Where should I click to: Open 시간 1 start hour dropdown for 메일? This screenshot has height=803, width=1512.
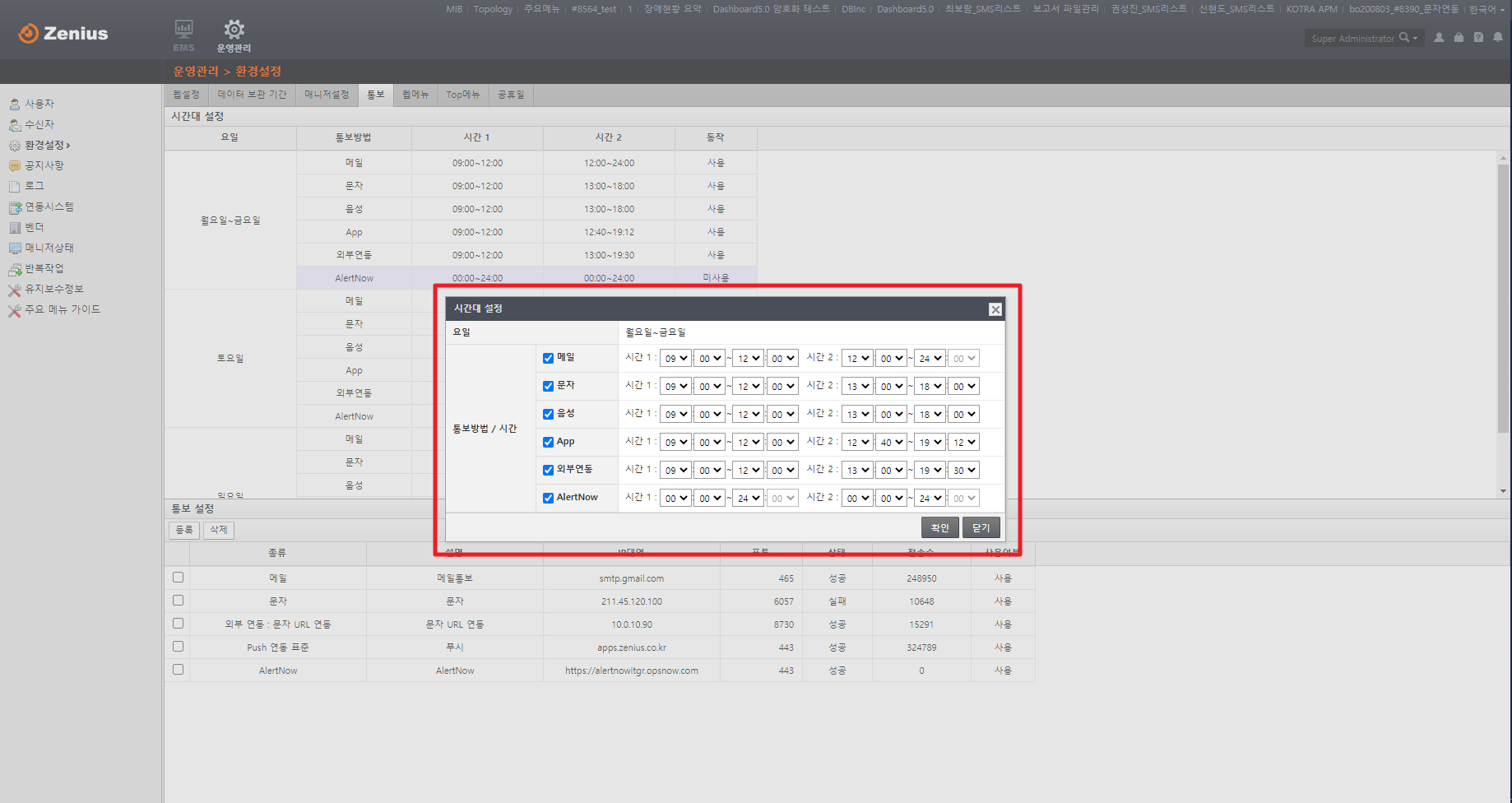[x=675, y=359]
